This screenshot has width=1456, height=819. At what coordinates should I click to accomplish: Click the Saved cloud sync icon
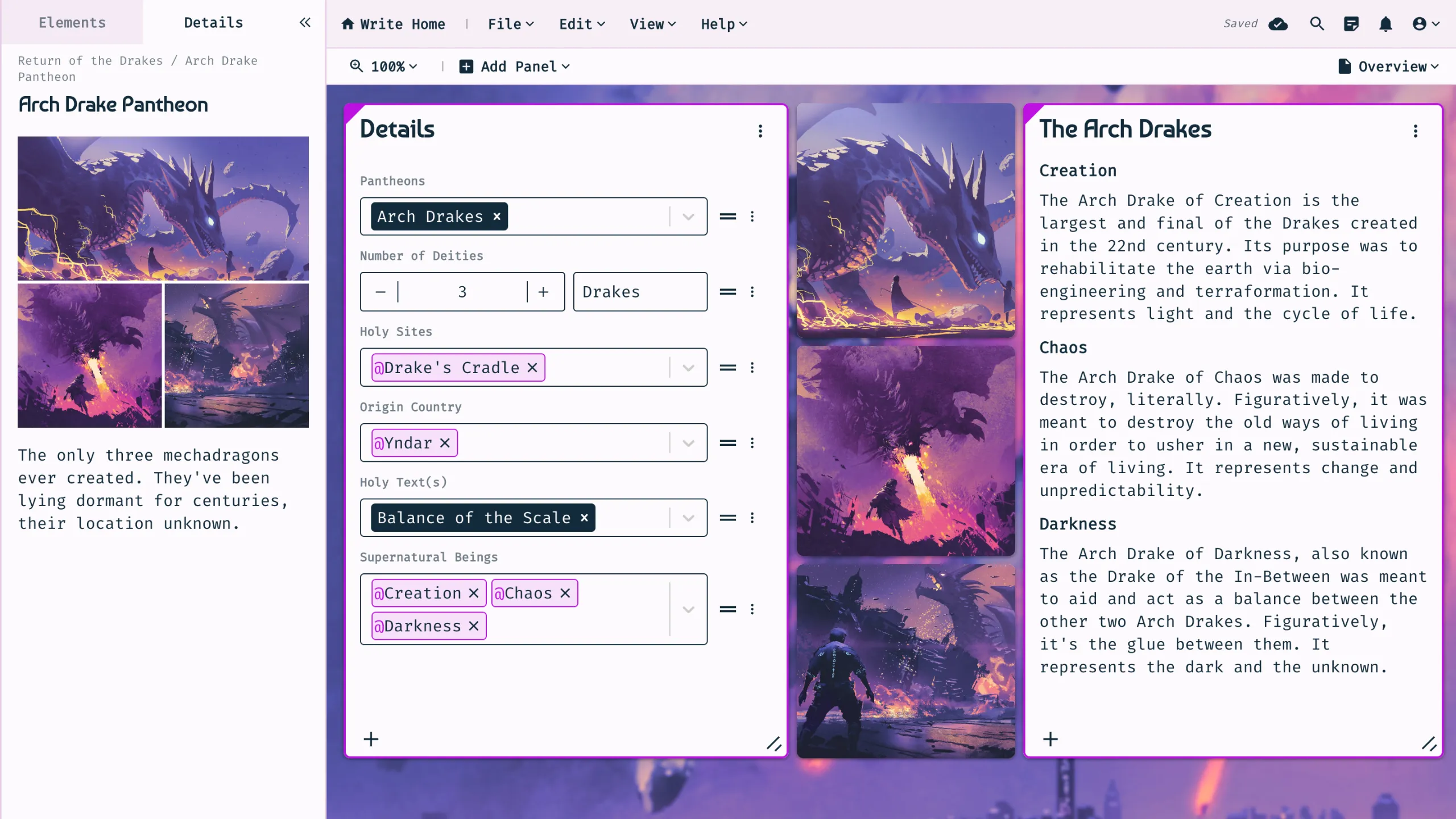[x=1278, y=24]
